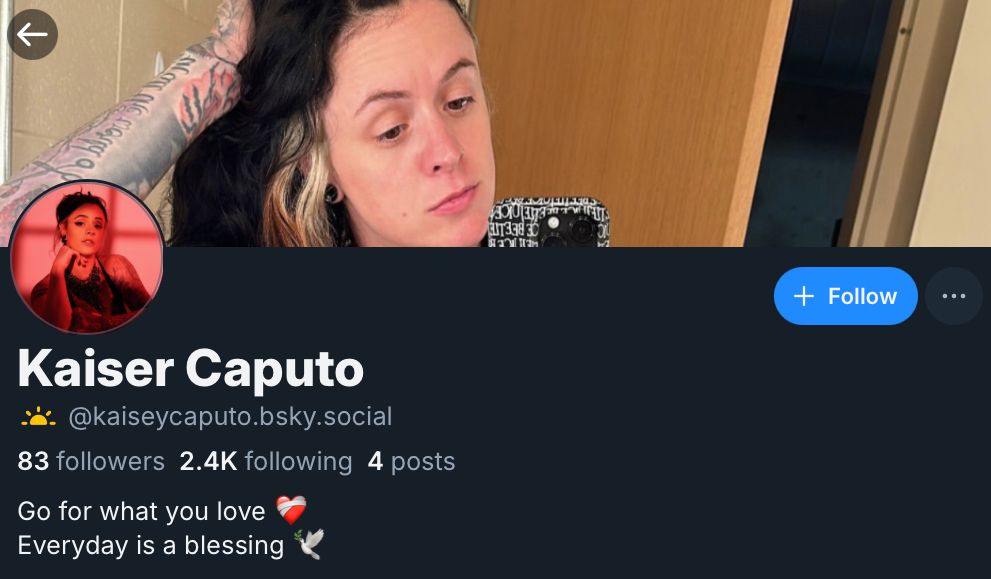Click the 'followers' label text

point(111,461)
